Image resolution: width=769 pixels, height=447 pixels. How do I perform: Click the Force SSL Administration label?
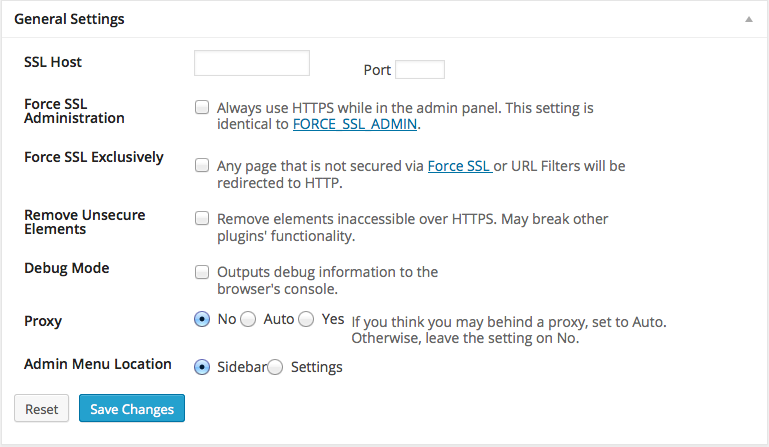74,111
